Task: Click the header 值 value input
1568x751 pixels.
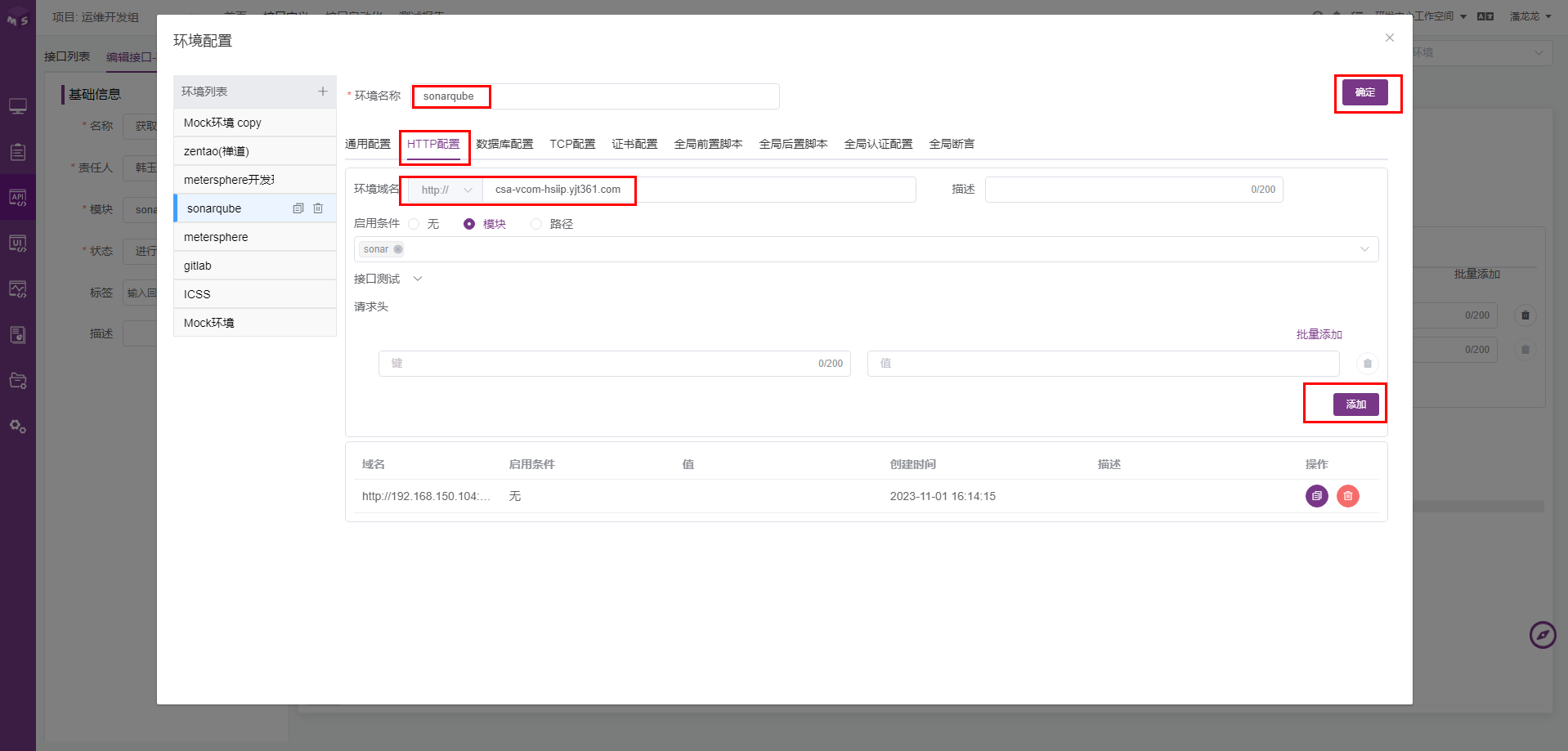Action: 1103,364
